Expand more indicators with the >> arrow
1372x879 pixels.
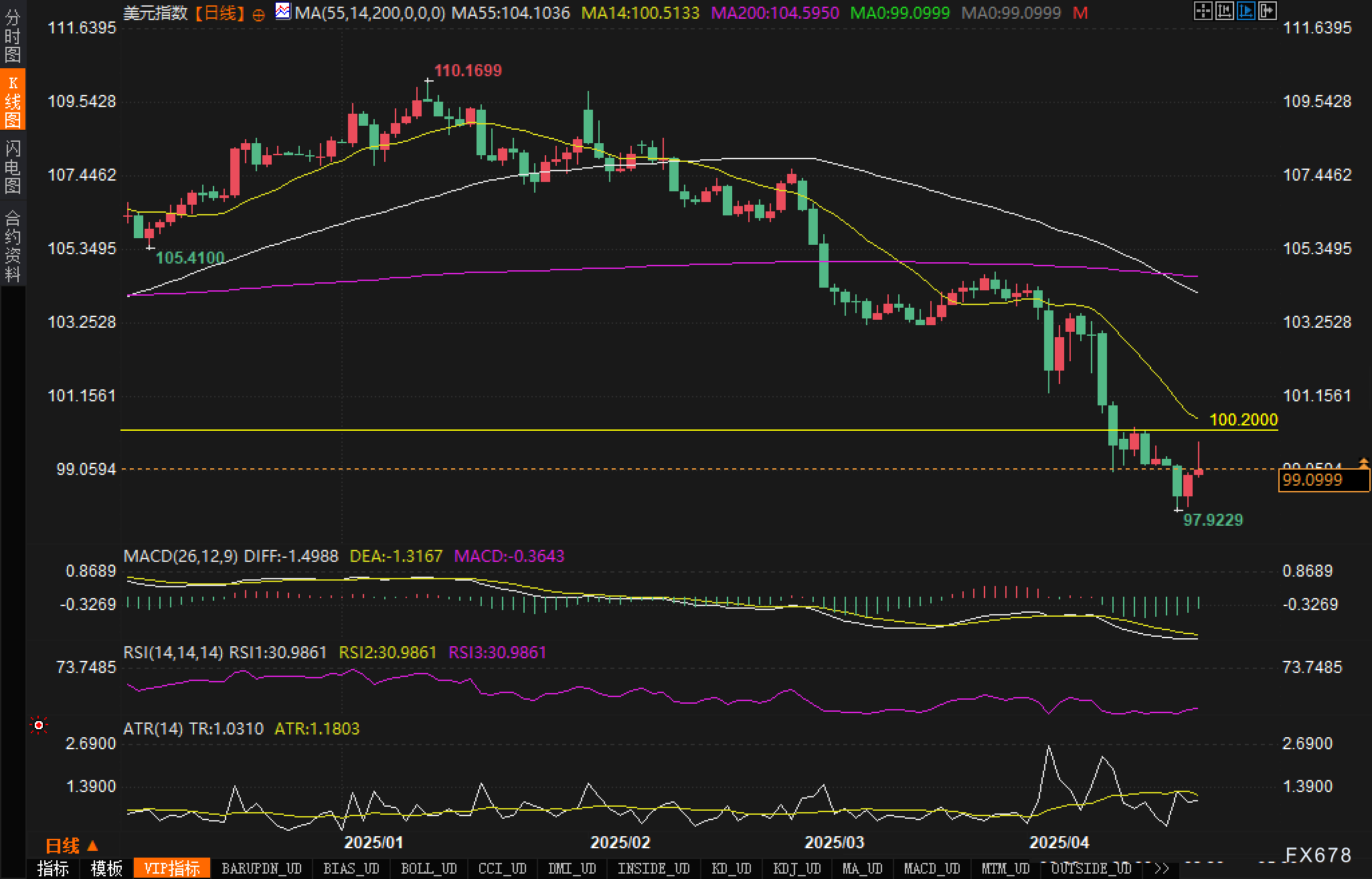point(1161,868)
